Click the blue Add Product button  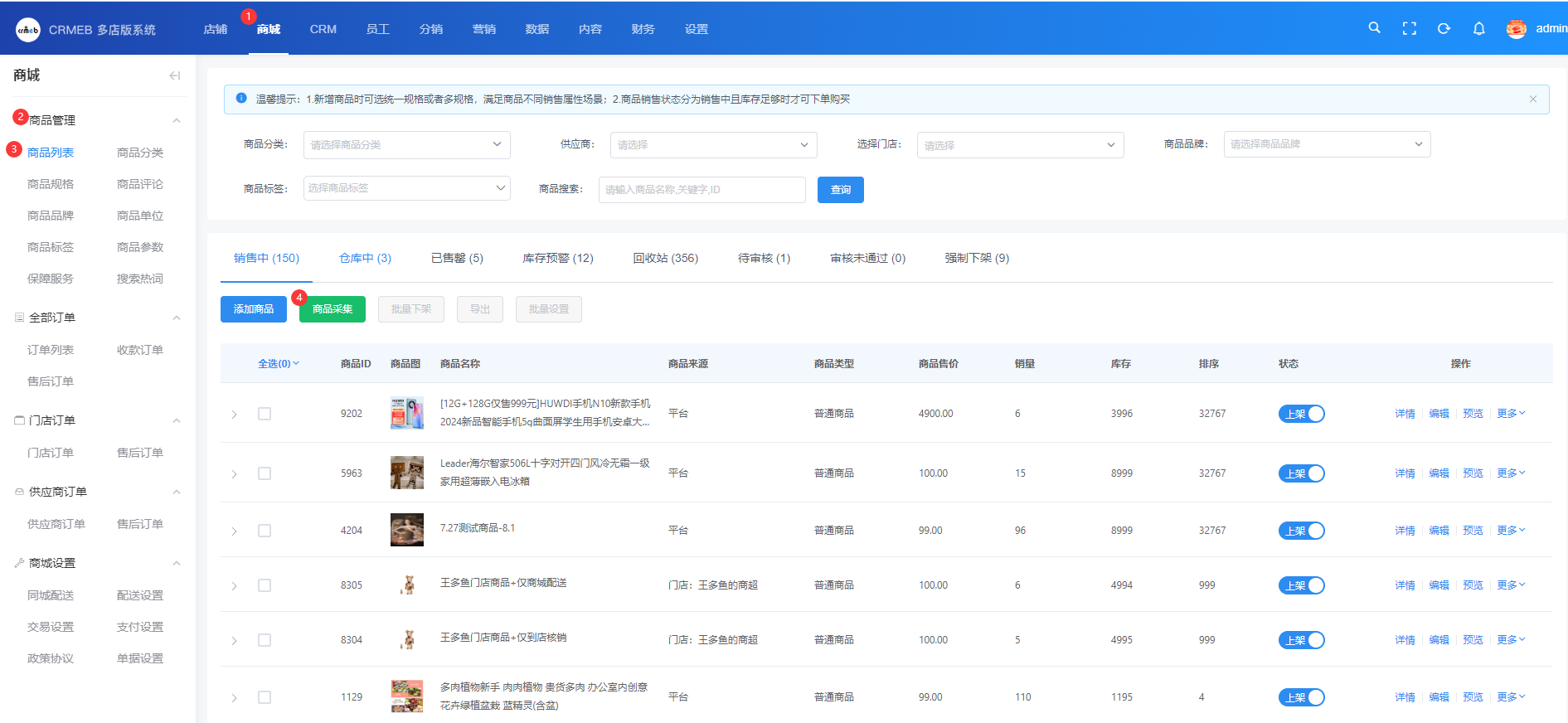point(253,309)
